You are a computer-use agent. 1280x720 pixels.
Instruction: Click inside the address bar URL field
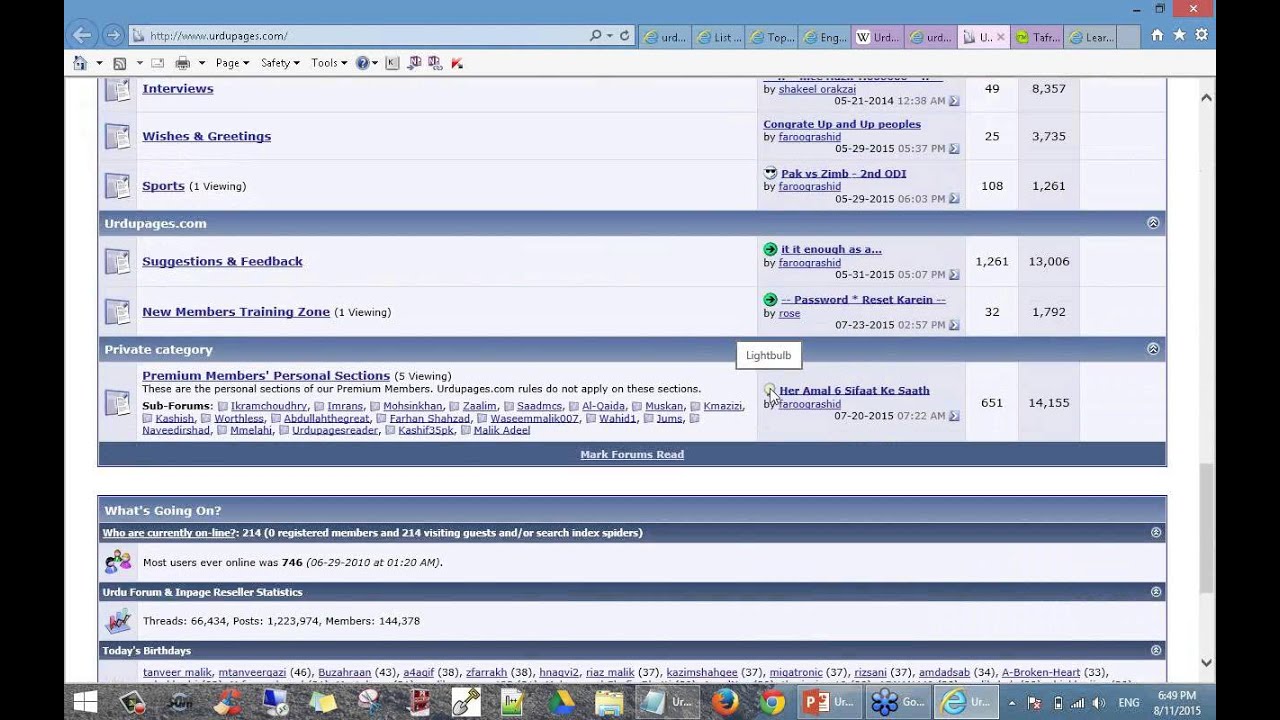[x=360, y=36]
